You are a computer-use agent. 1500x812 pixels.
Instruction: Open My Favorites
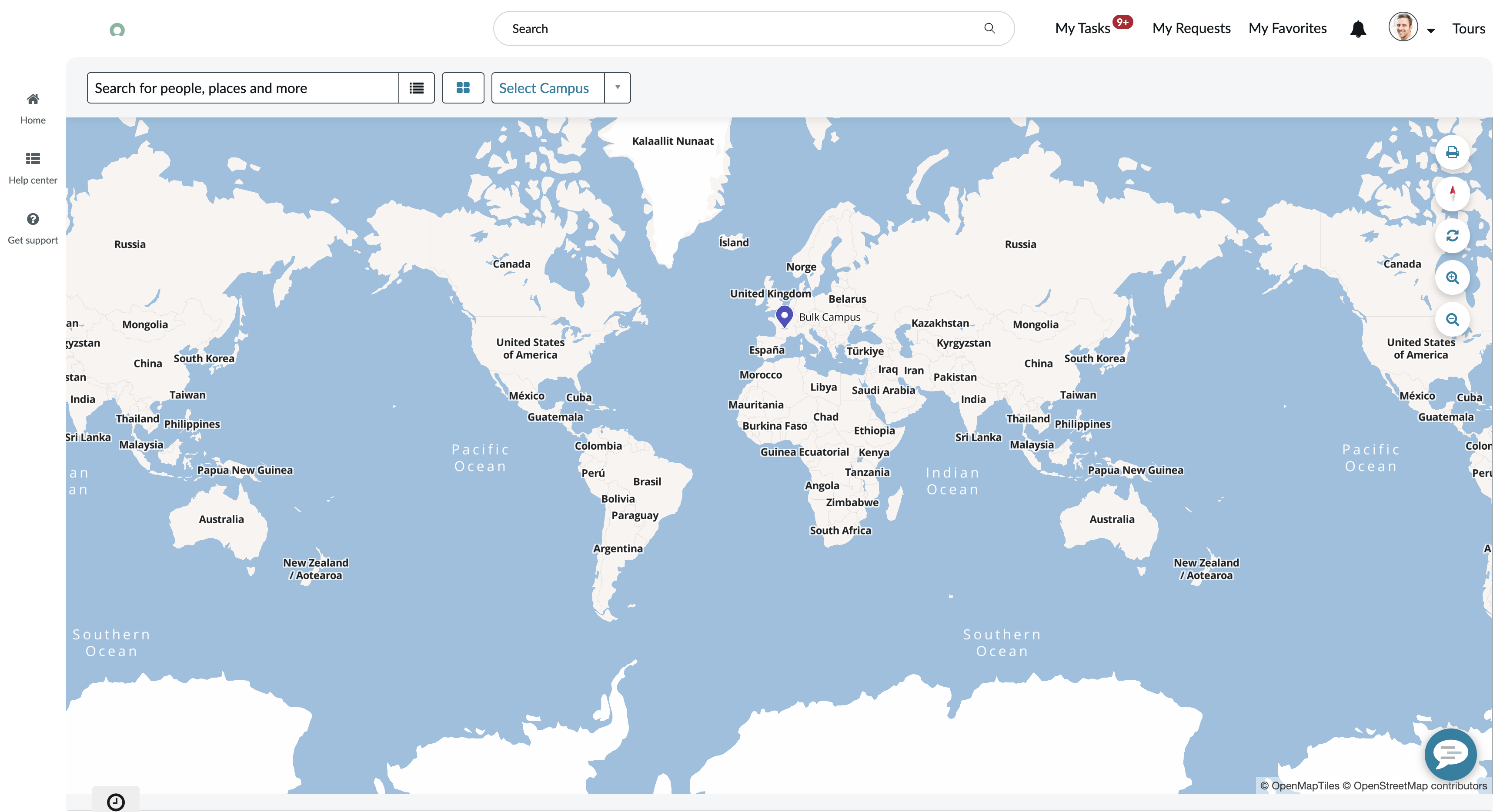(x=1287, y=28)
